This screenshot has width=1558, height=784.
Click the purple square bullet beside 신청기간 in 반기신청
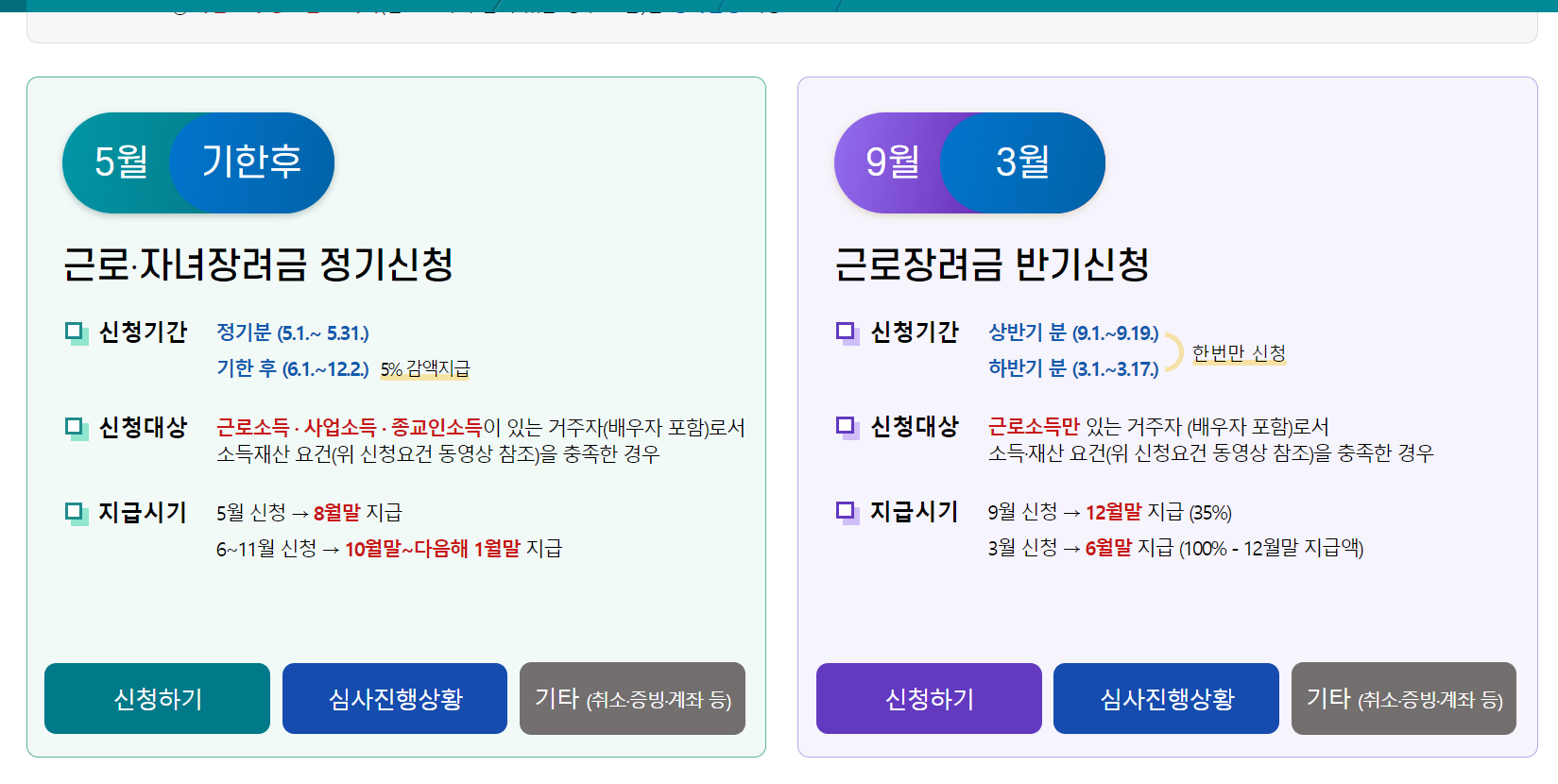[x=847, y=332]
